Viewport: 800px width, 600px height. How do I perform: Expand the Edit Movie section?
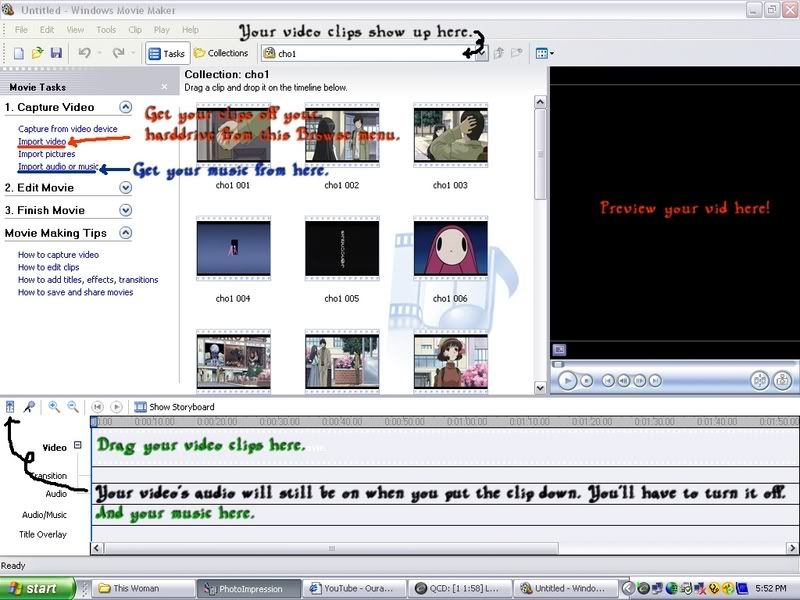[126, 188]
